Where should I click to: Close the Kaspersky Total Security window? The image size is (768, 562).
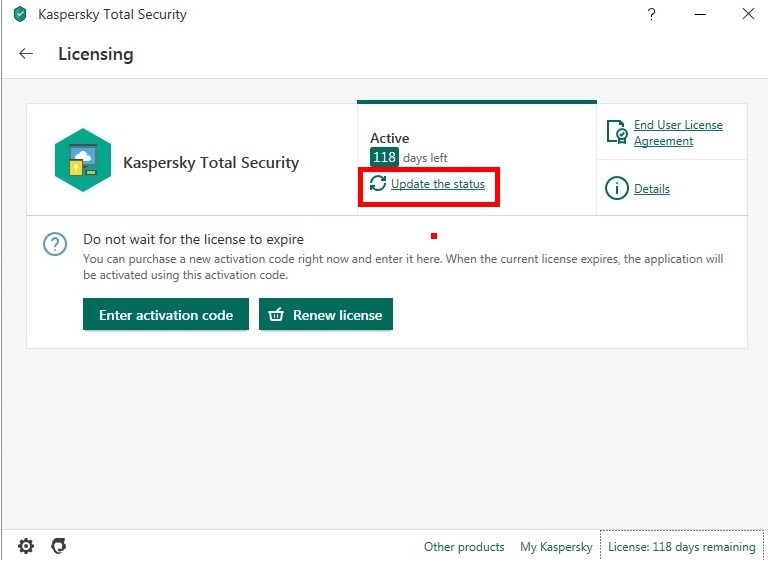pos(747,14)
